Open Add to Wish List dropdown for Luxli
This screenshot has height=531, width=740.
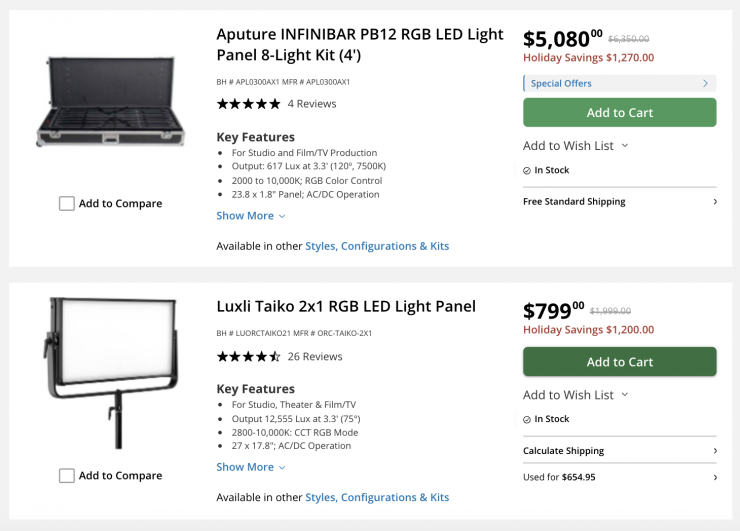(x=575, y=395)
